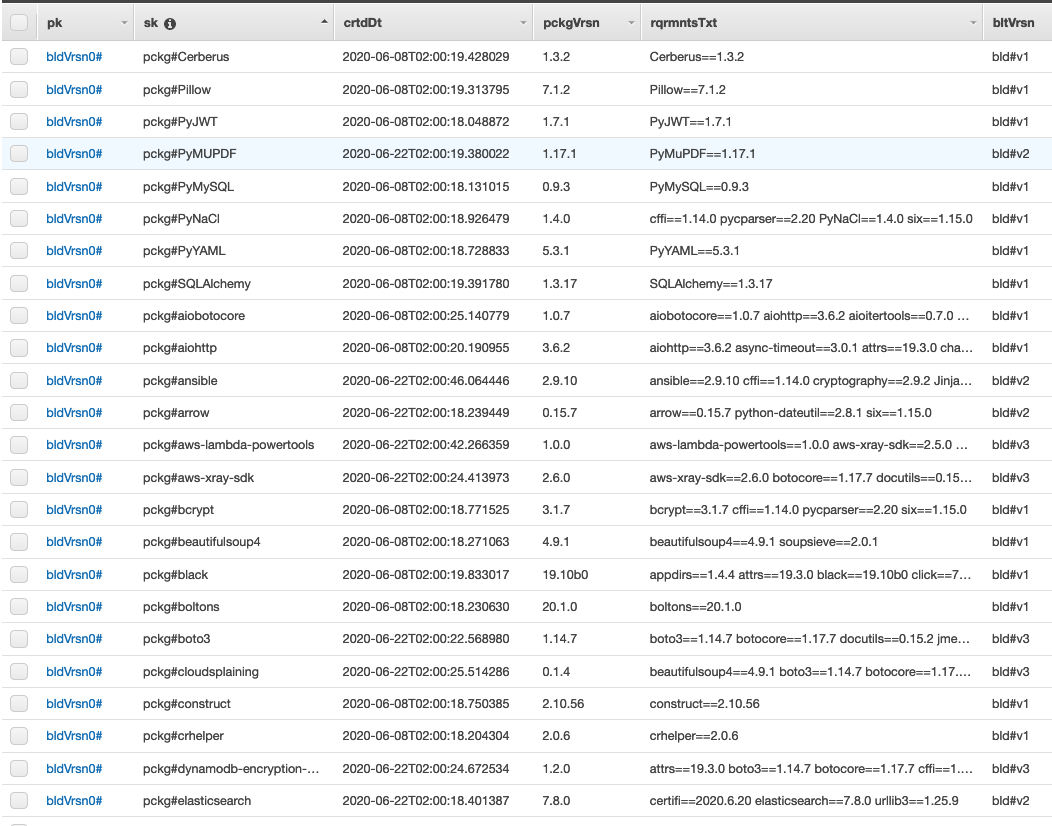Click timestamp 2020-06-22T02:00:22.568980

click(x=425, y=639)
